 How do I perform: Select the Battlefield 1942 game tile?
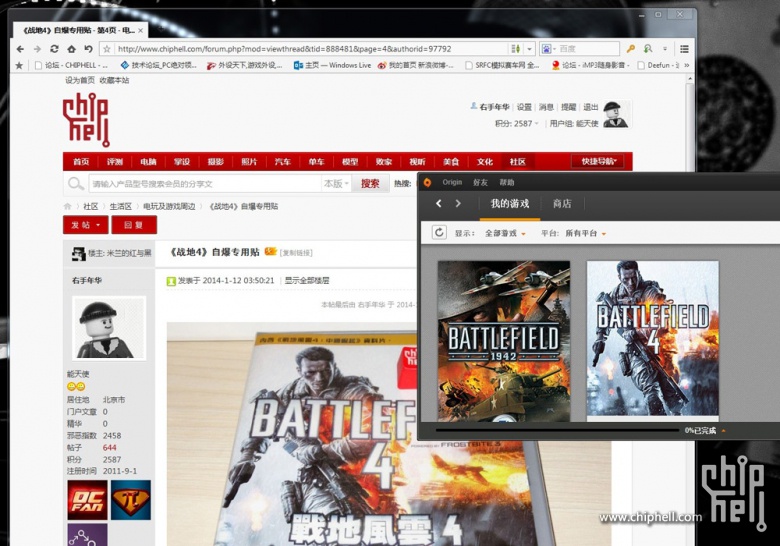point(504,341)
